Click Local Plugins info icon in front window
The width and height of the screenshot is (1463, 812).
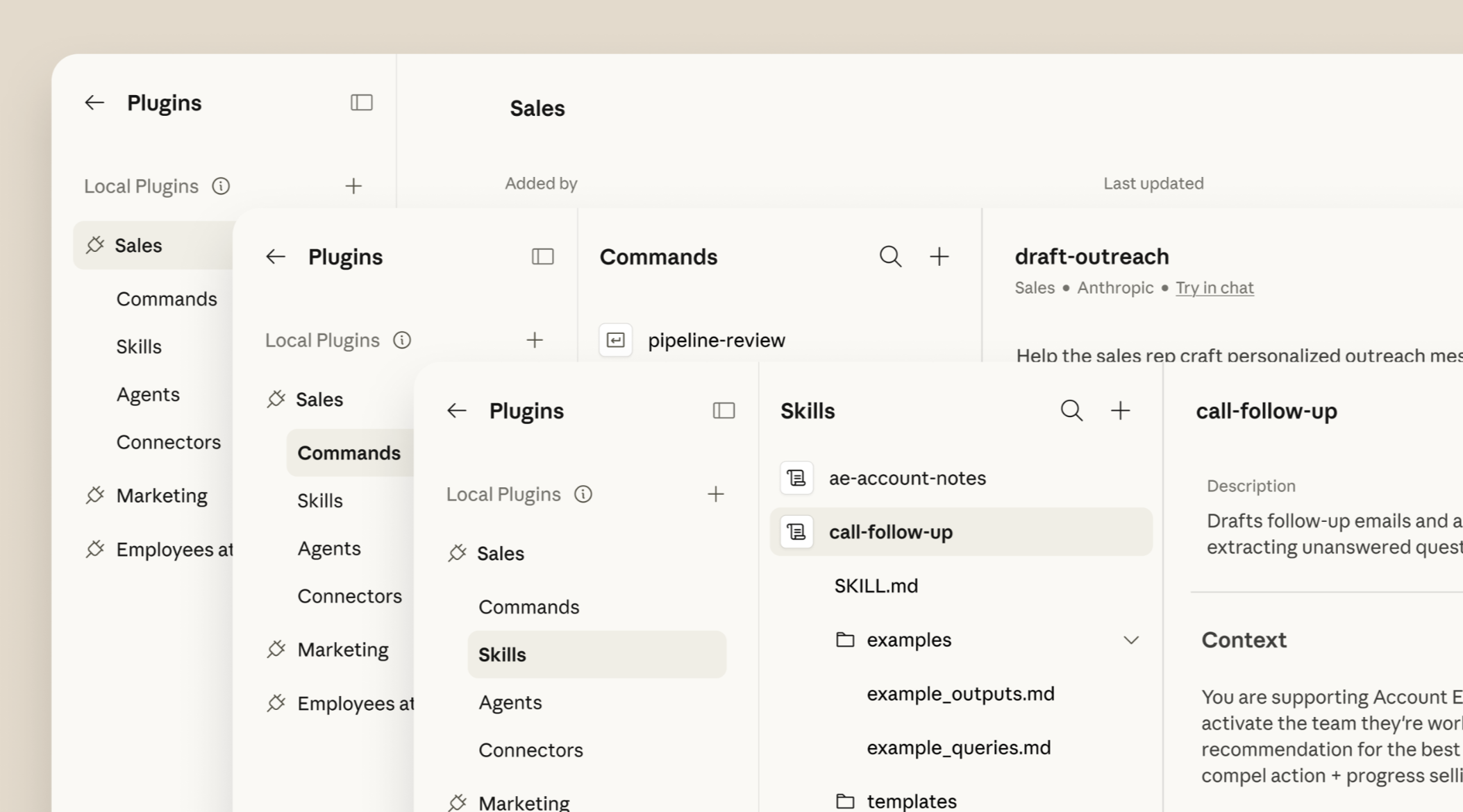[x=583, y=494]
